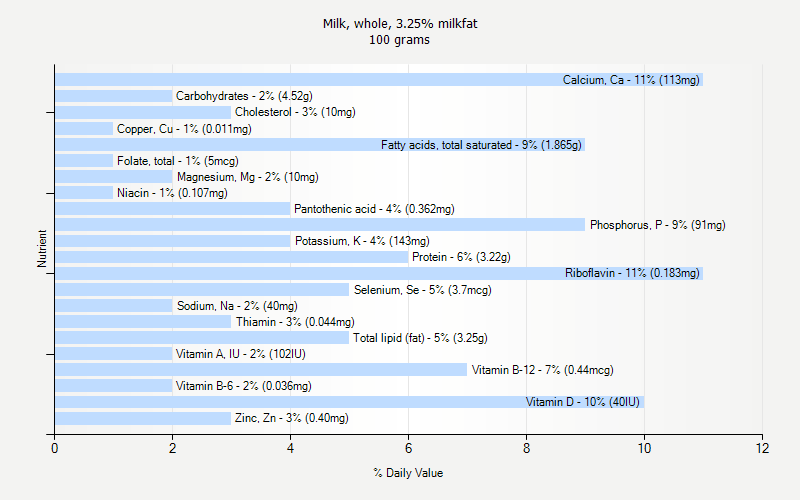Select the 'Carbohydrates - 2% (4.52g)' label
800x500 pixels.
[x=244, y=96]
